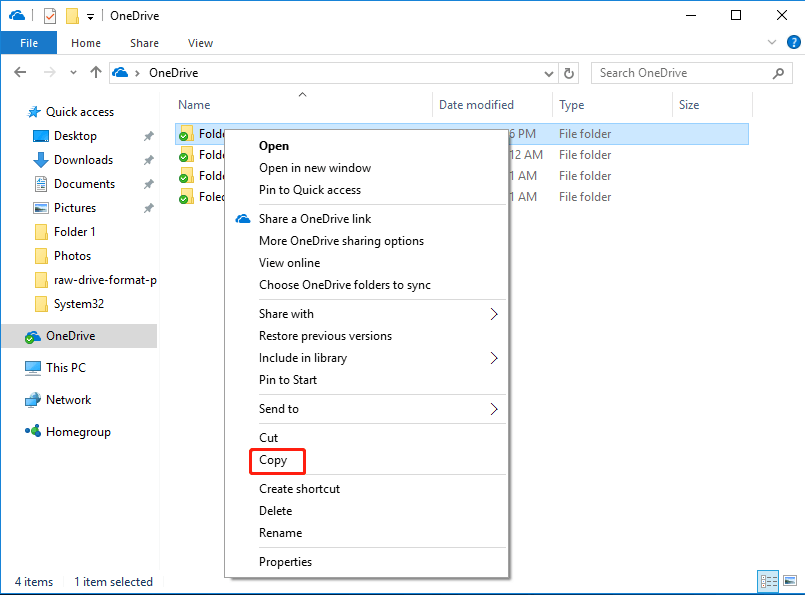Choose Open in the context menu

click(x=274, y=146)
